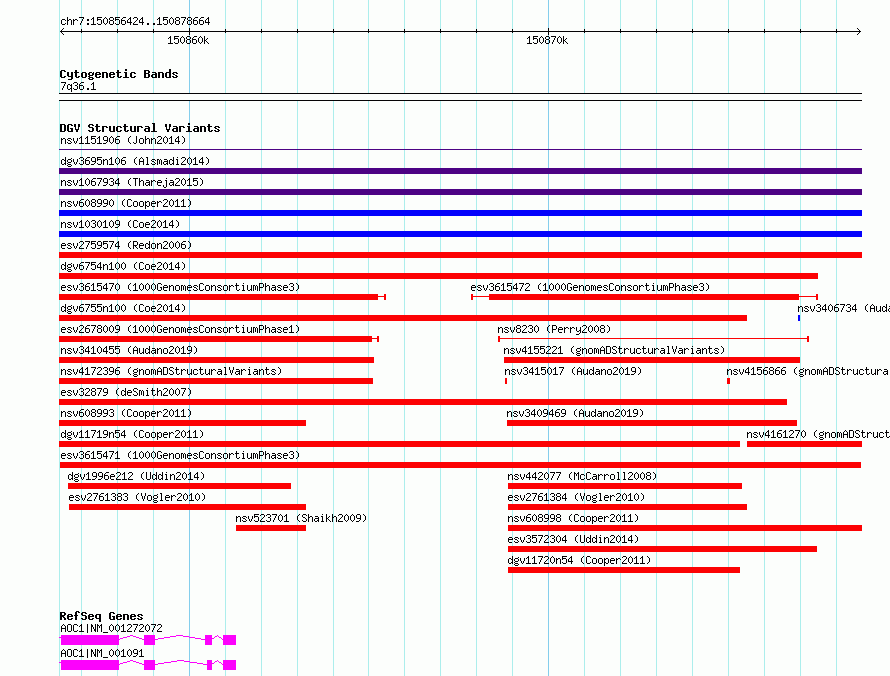Select the dgv1996e212 red bar
The height and width of the screenshot is (676, 890).
tap(179, 486)
